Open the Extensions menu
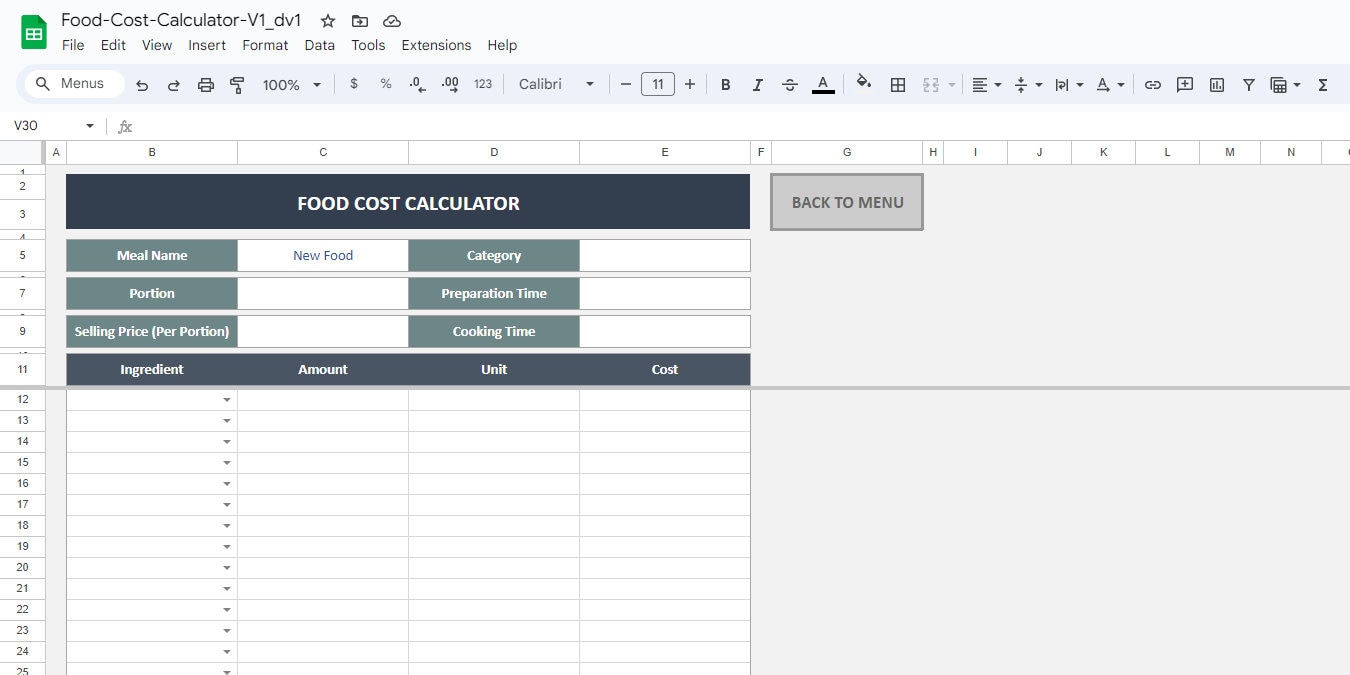This screenshot has width=1350, height=675. (x=436, y=45)
